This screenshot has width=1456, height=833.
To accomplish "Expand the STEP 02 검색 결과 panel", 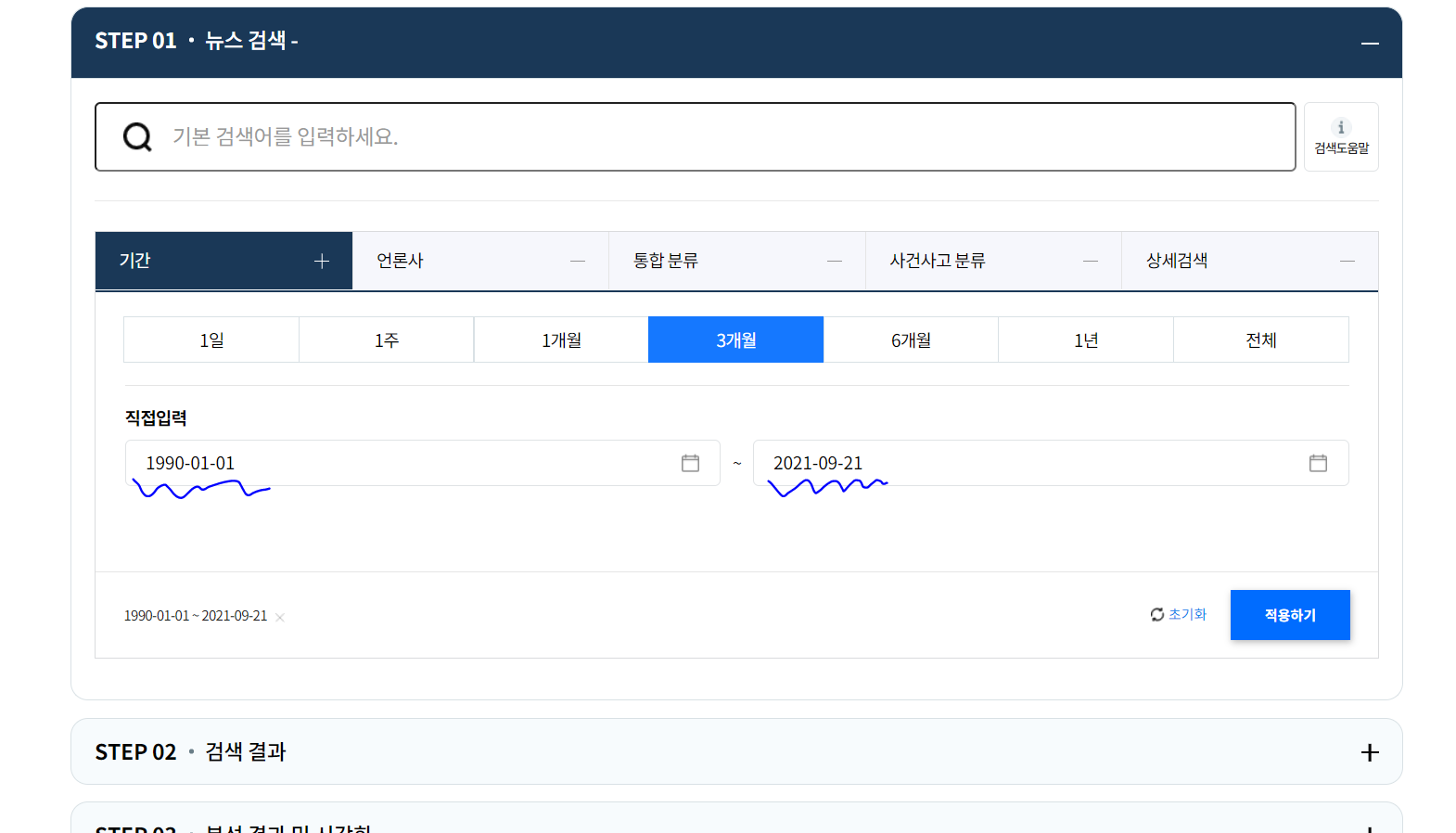I will click(x=1370, y=752).
